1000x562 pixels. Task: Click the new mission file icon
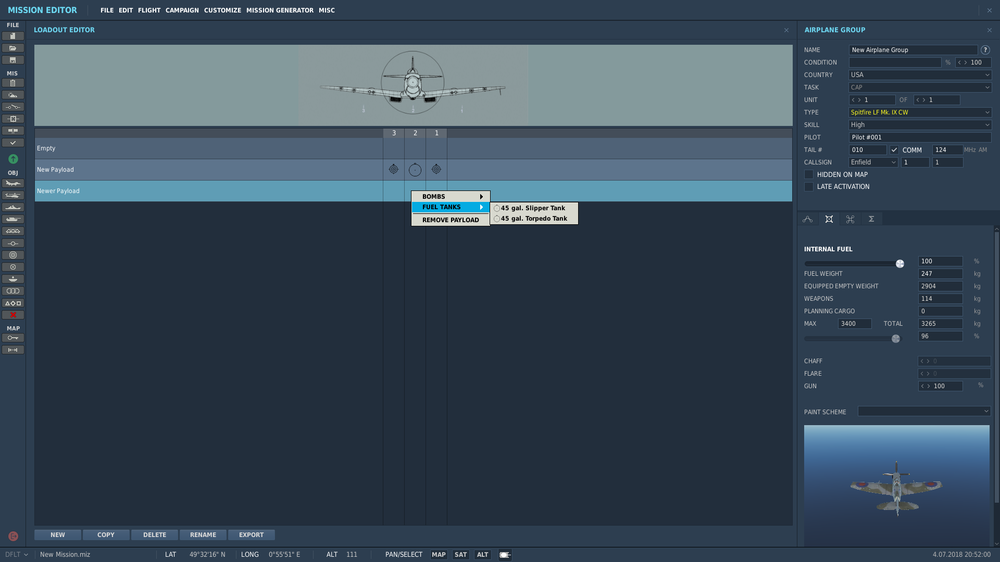13,36
